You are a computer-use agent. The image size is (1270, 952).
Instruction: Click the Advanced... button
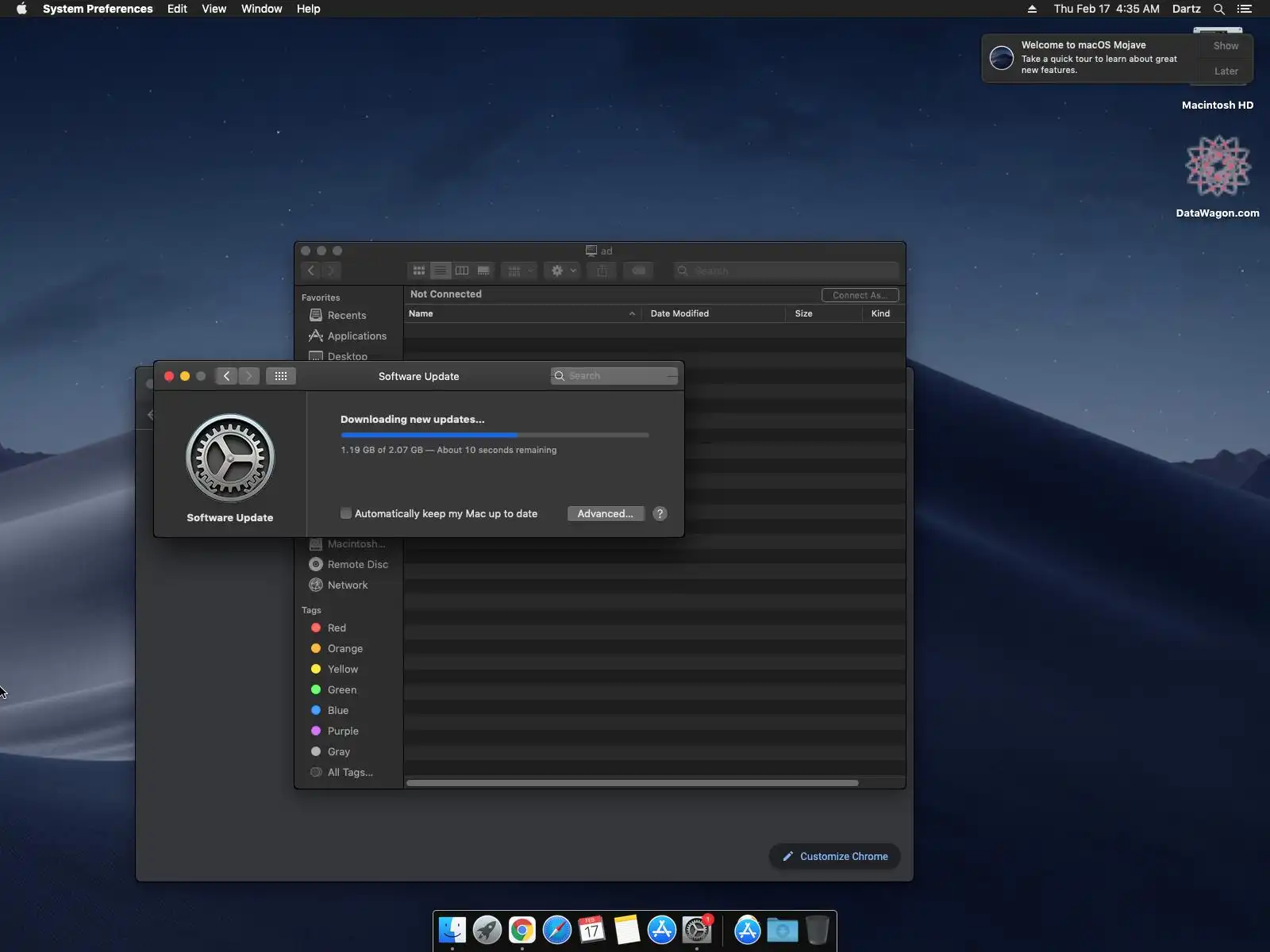point(606,514)
